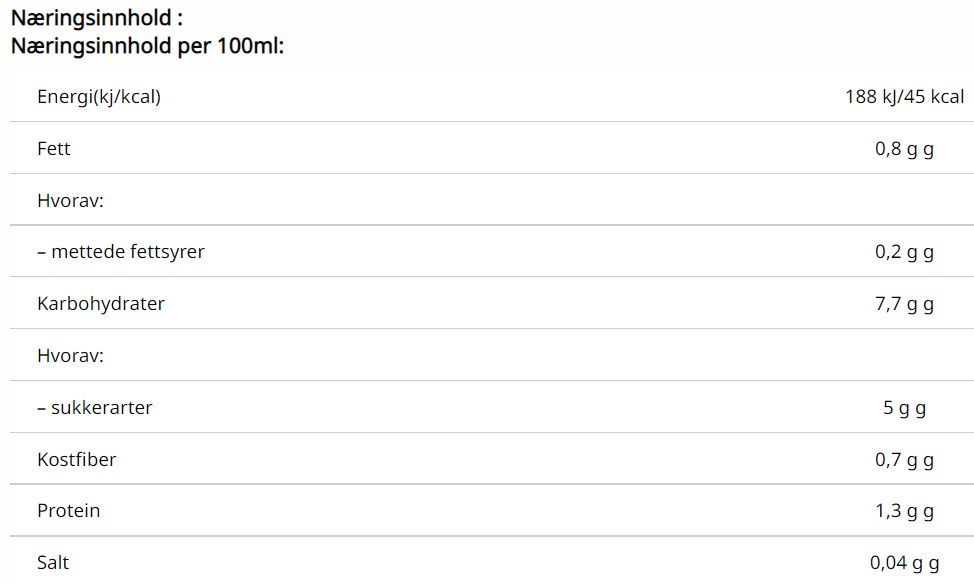Select the Energi(kj/kcal) row label
Image resolution: width=974 pixels, height=583 pixels.
click(99, 97)
